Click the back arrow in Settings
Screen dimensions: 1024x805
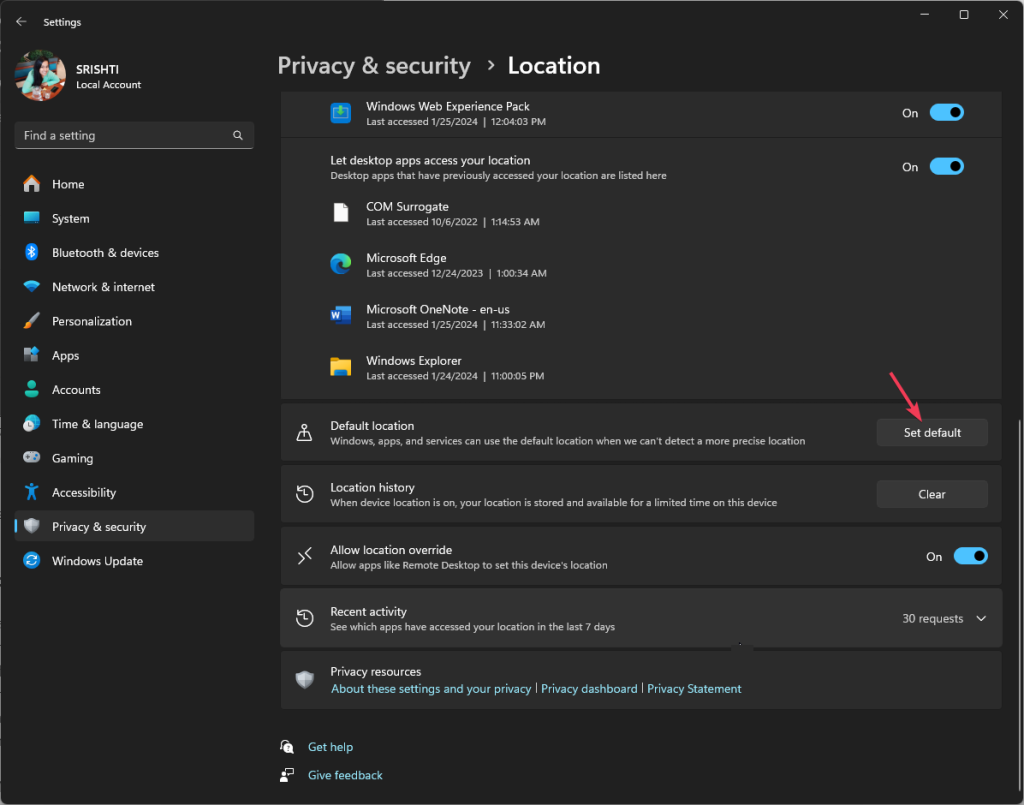(x=21, y=22)
